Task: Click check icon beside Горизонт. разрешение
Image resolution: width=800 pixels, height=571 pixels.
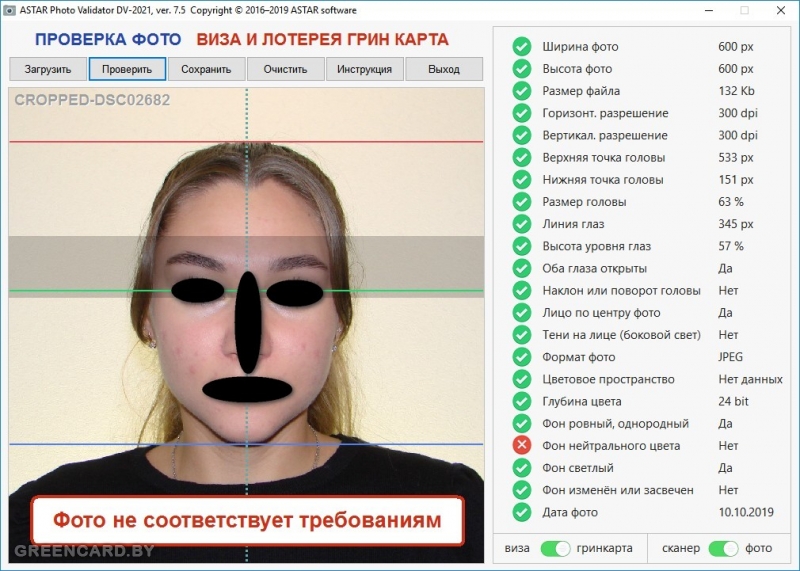Action: (522, 113)
